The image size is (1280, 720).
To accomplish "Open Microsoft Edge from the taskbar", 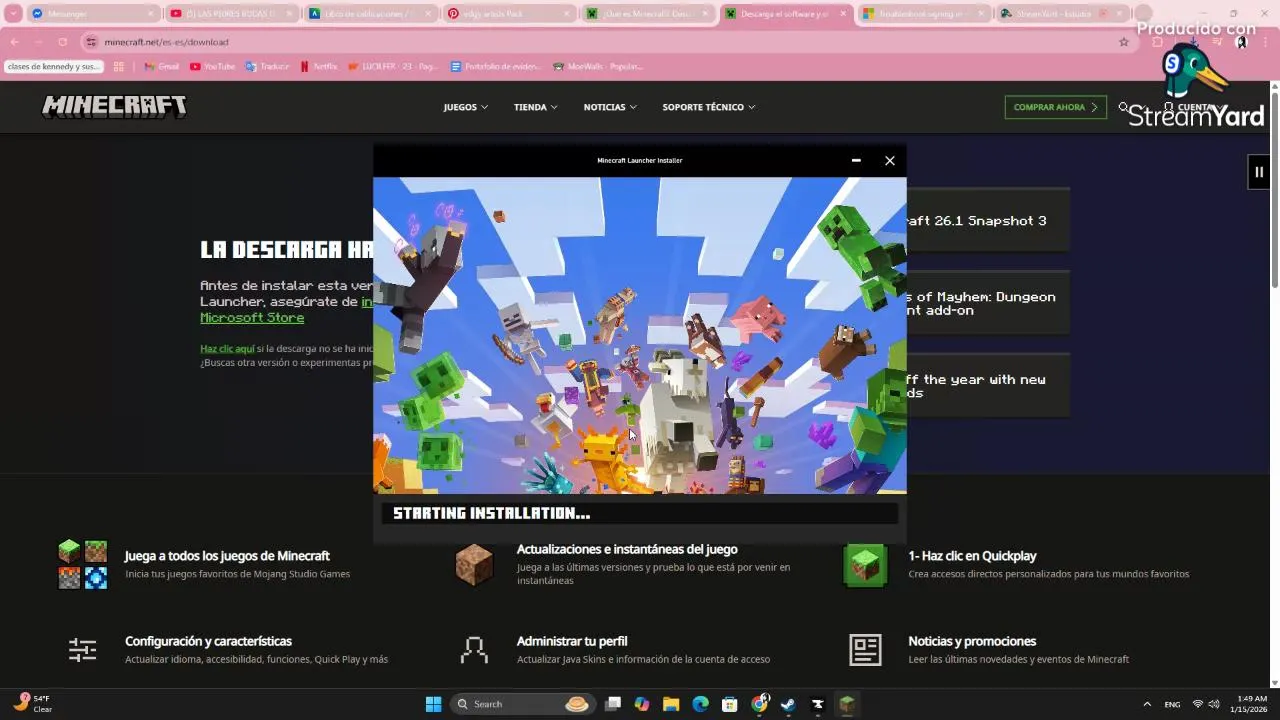I will (700, 704).
